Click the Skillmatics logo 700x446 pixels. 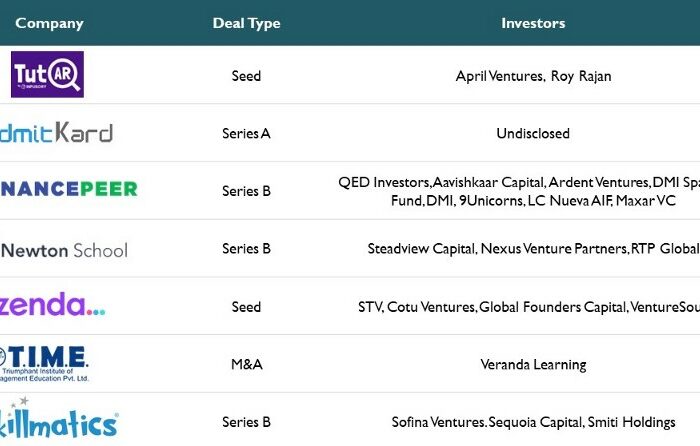coord(58,418)
